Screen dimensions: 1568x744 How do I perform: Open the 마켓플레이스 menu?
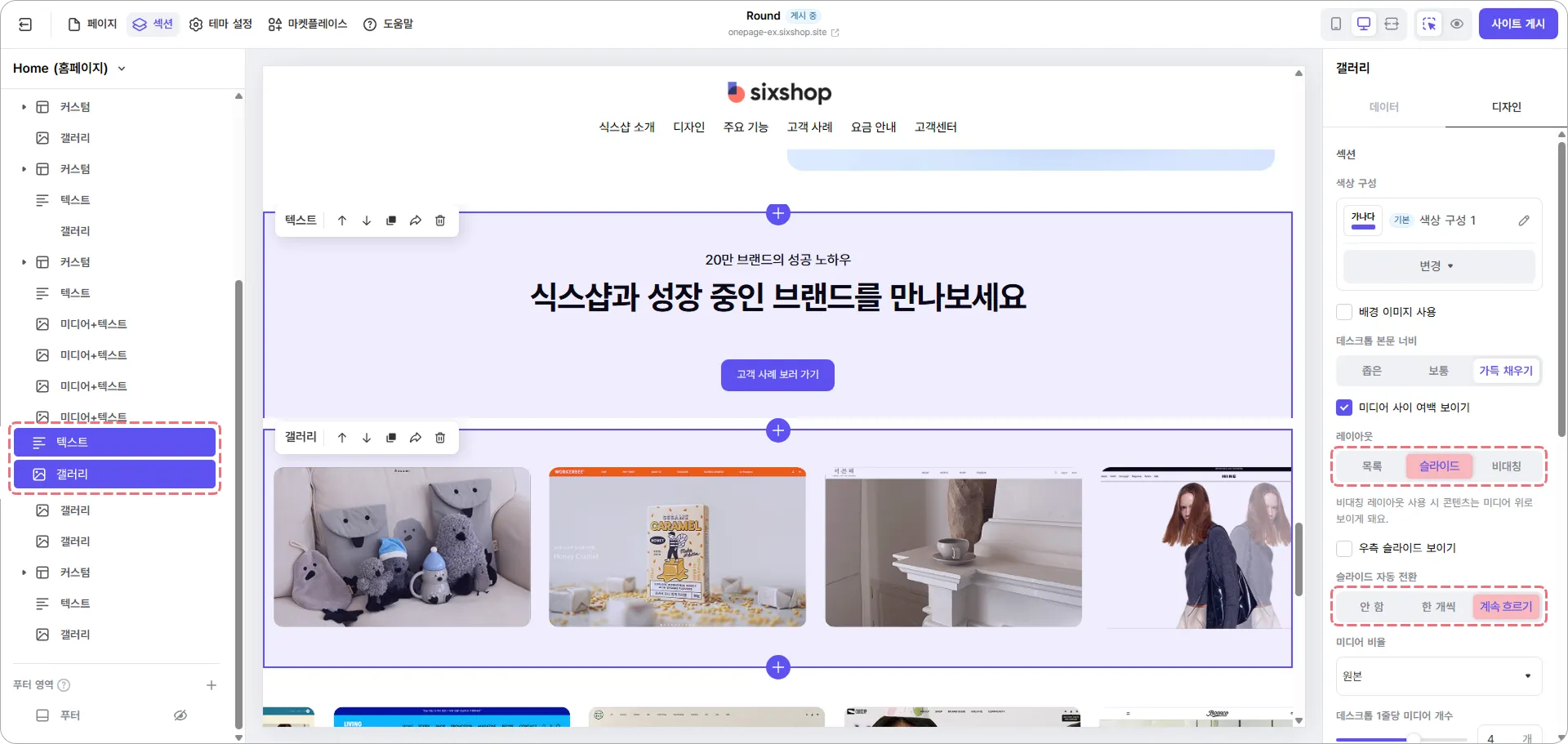point(308,25)
